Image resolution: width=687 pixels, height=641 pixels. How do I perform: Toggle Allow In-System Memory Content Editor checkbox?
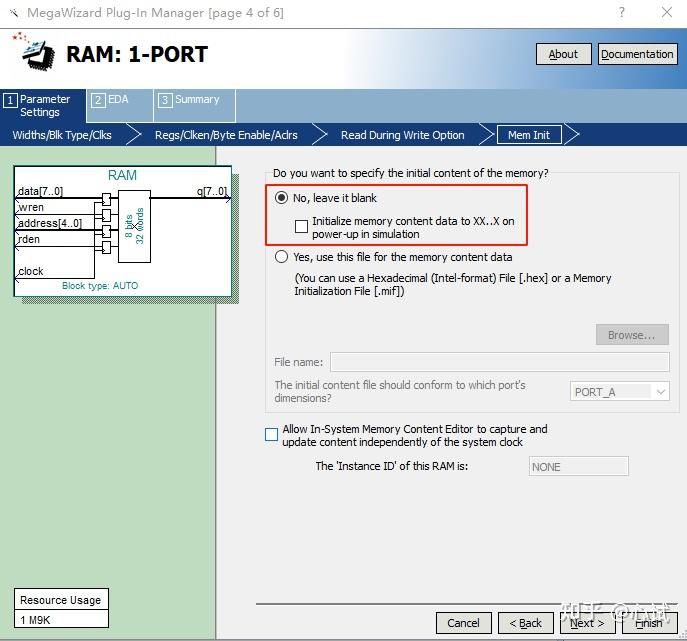pos(271,435)
